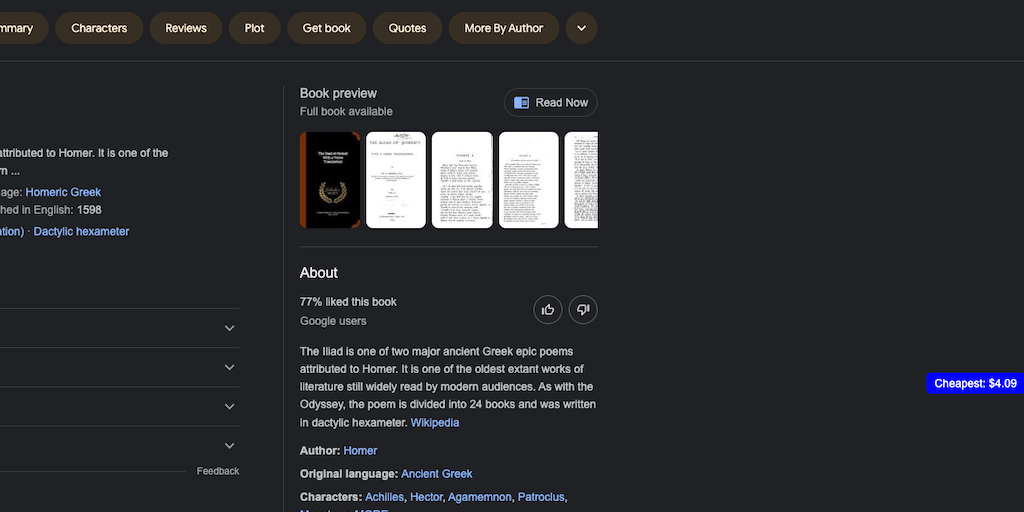
Task: Follow the Homer author link
Action: 360,451
